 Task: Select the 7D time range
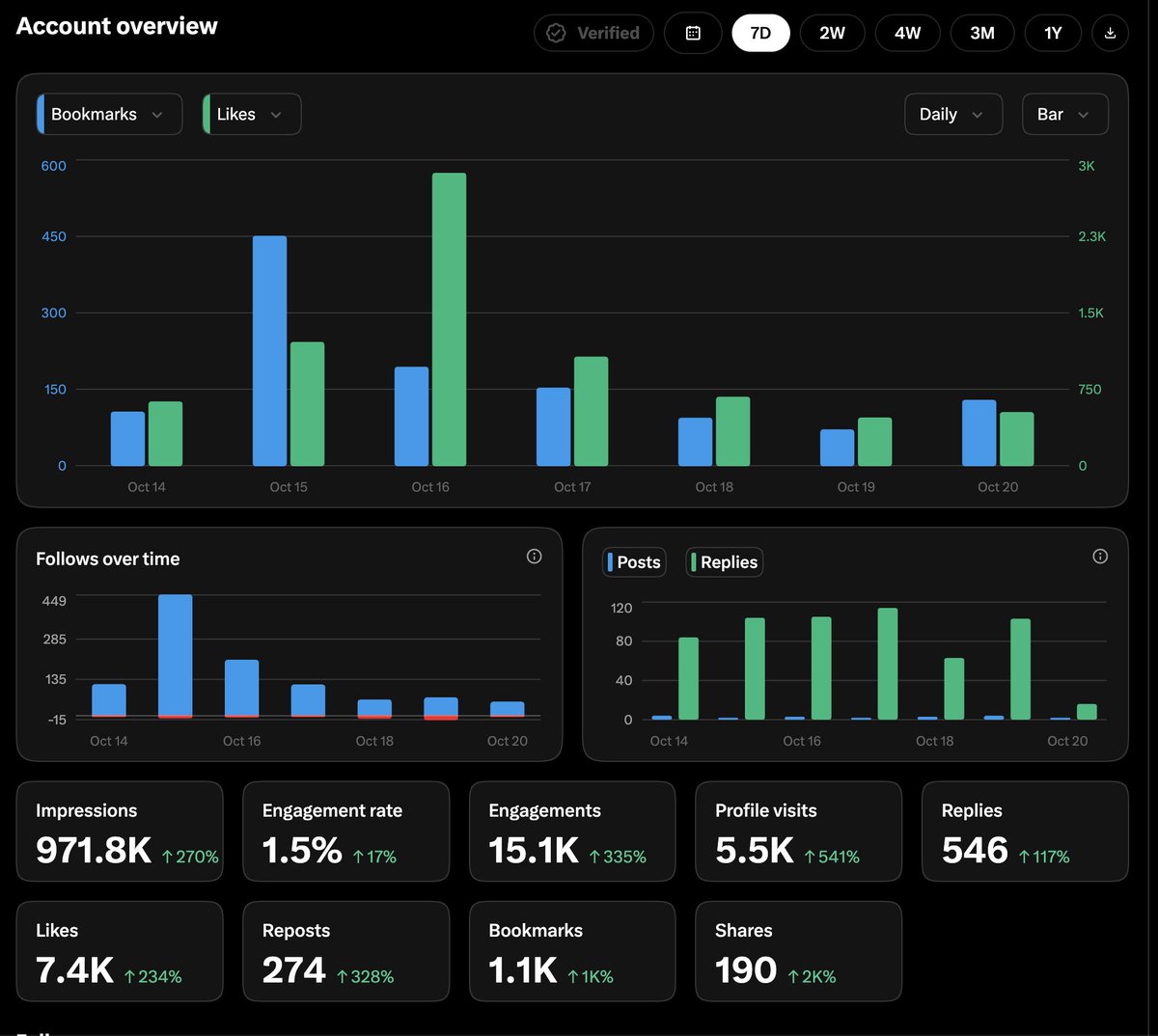tap(760, 33)
